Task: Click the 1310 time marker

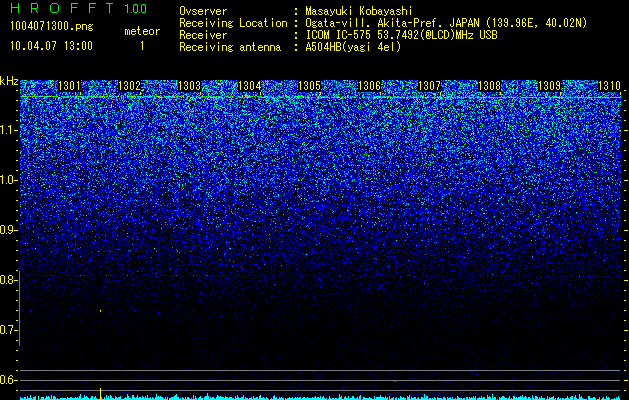Action: tap(609, 86)
